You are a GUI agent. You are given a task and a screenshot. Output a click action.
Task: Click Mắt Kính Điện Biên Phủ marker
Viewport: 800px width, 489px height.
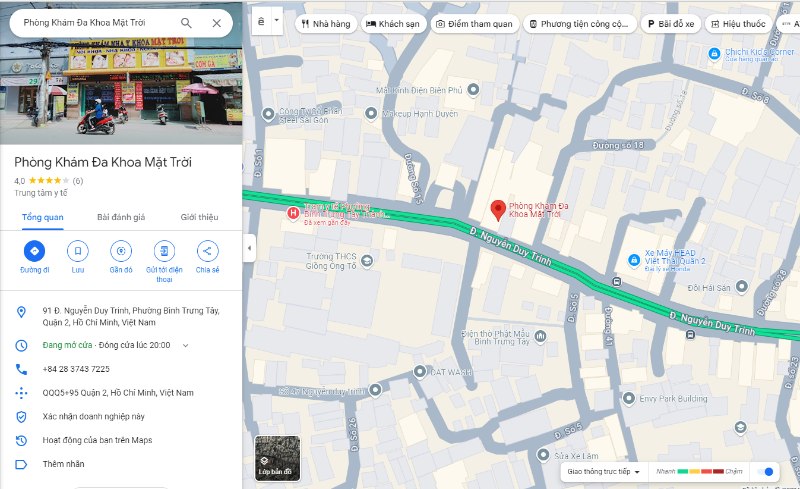click(473, 89)
